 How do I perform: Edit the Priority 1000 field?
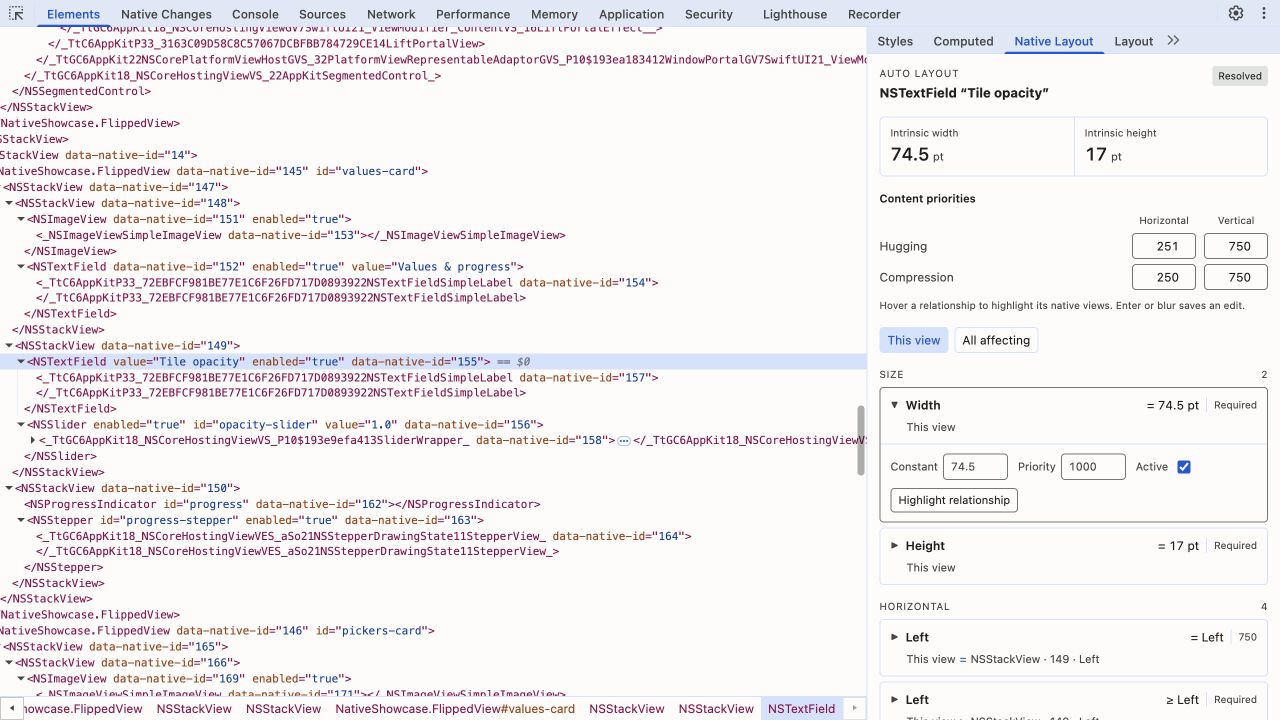pyautogui.click(x=1093, y=467)
